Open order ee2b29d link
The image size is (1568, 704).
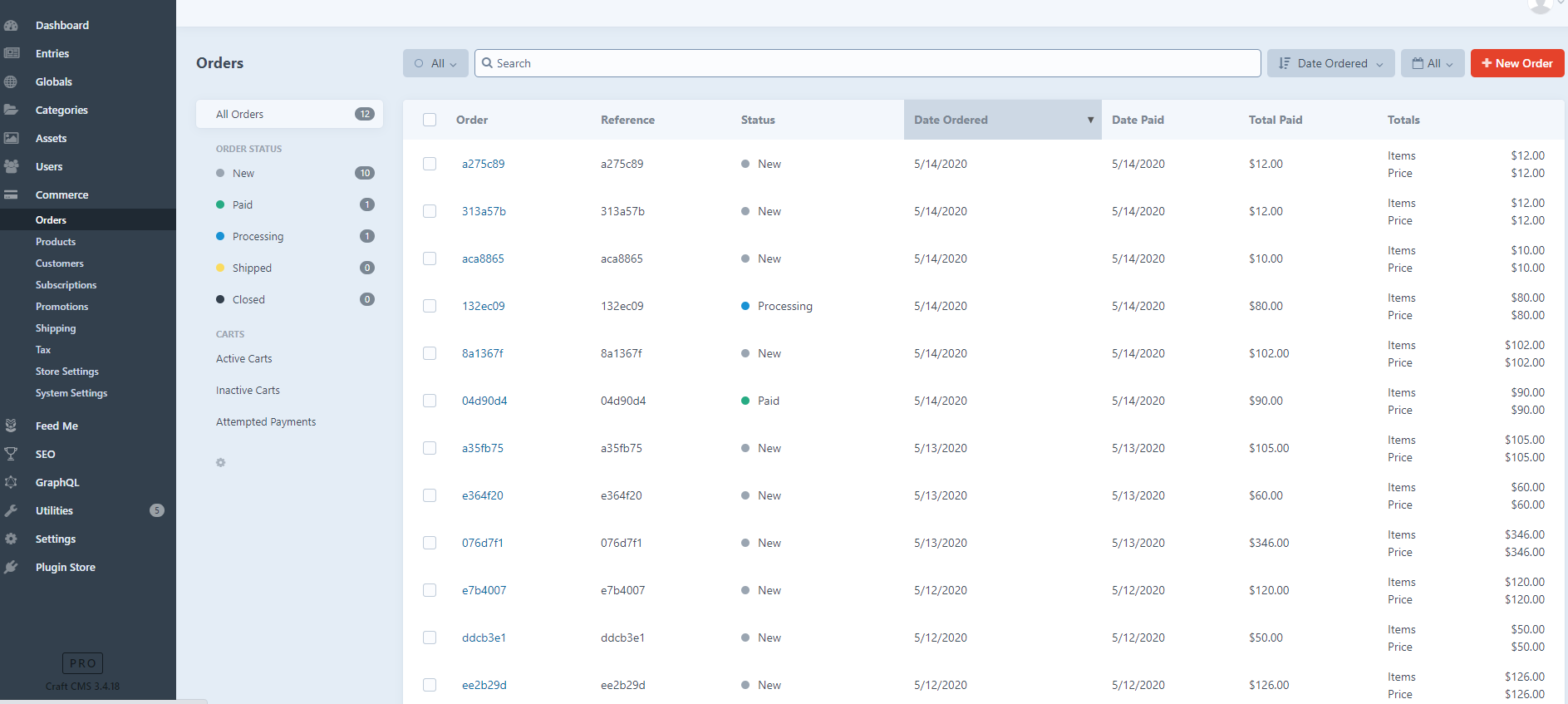tap(484, 685)
